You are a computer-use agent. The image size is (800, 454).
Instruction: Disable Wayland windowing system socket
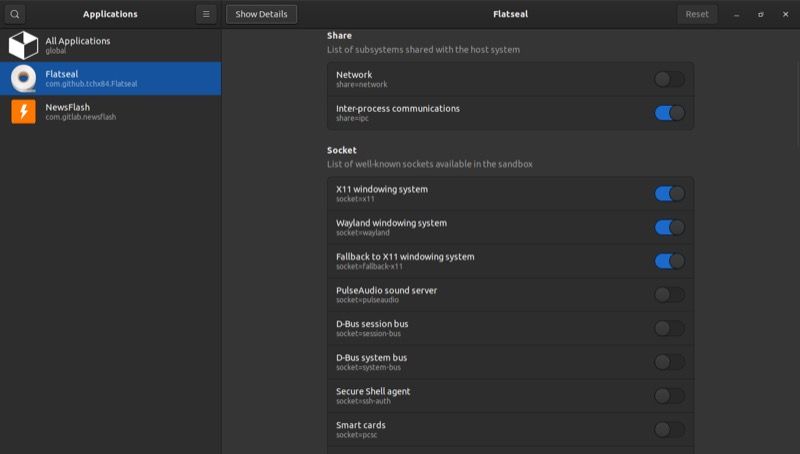669,227
